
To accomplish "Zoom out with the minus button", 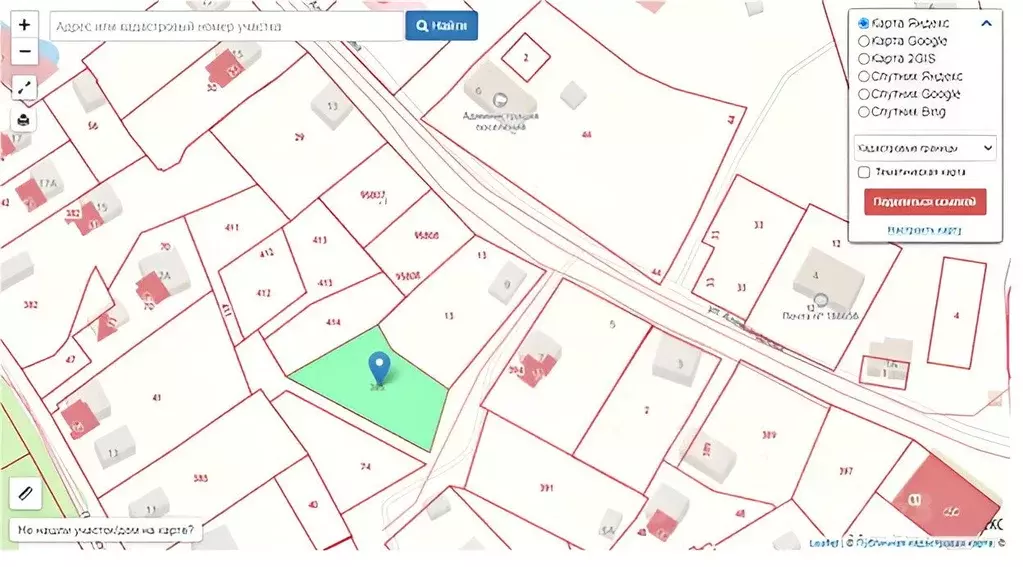I will point(25,51).
